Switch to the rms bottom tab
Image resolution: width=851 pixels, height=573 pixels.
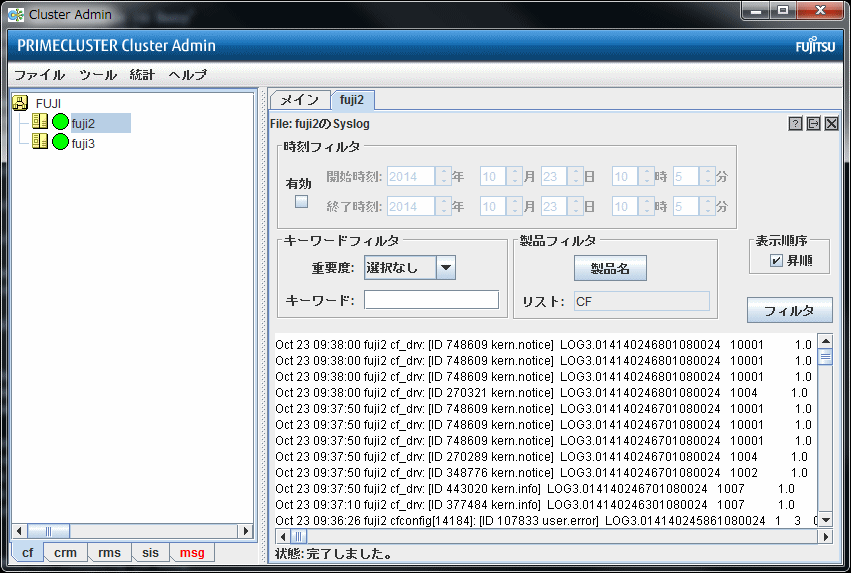click(109, 552)
